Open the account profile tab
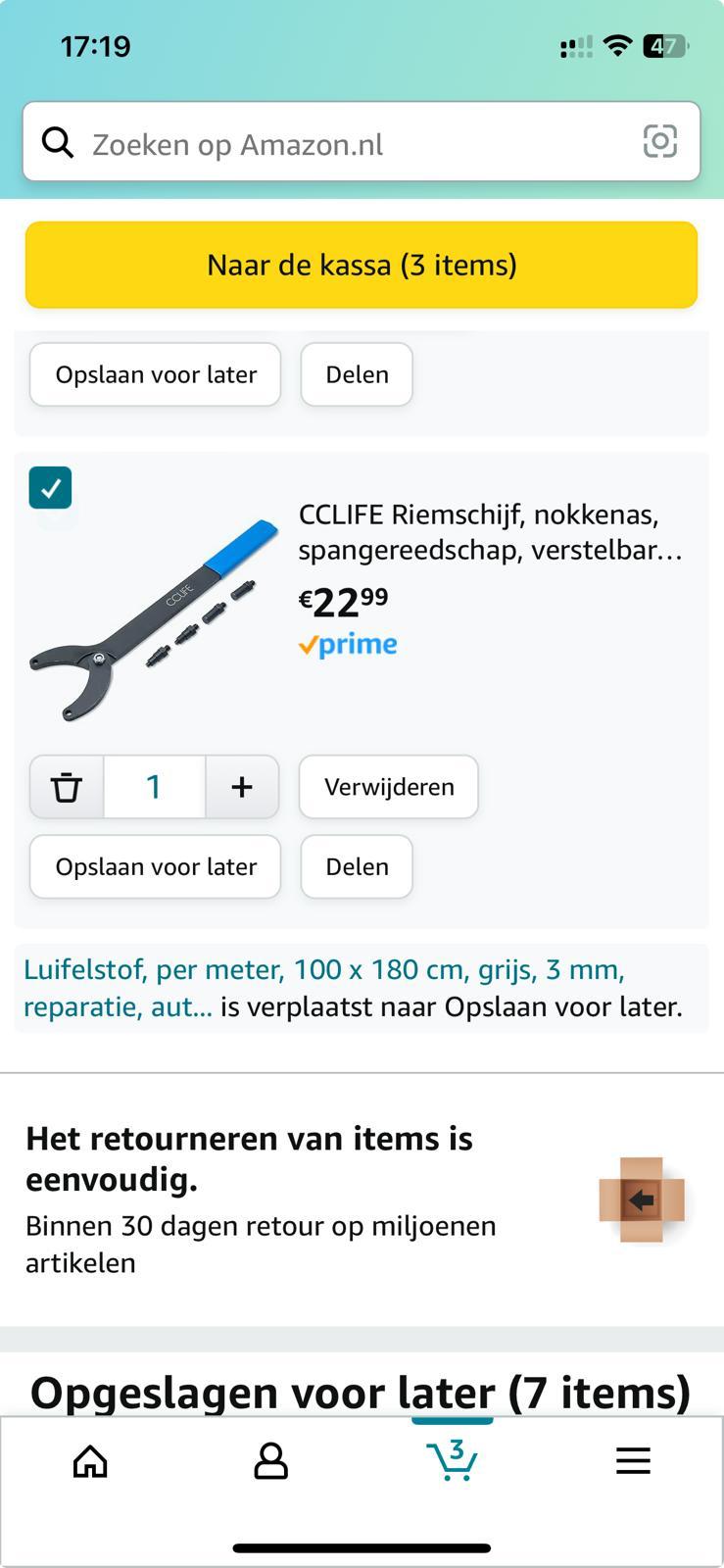This screenshot has height=1568, width=724. point(270,1461)
